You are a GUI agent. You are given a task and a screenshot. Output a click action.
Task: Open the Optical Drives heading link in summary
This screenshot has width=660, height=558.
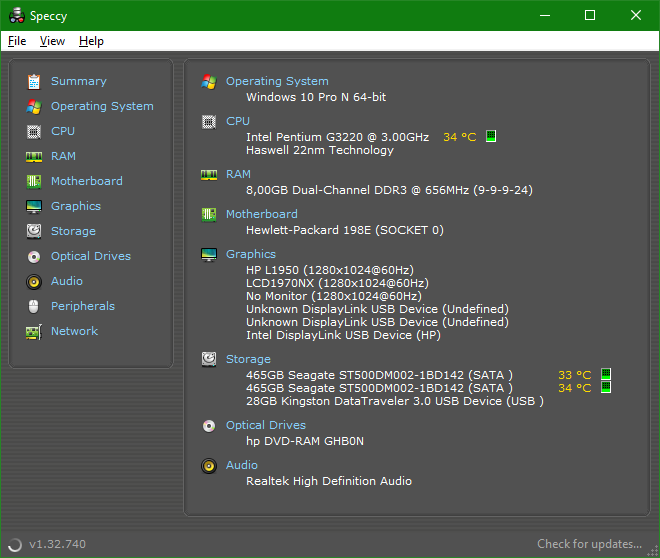pyautogui.click(x=266, y=425)
